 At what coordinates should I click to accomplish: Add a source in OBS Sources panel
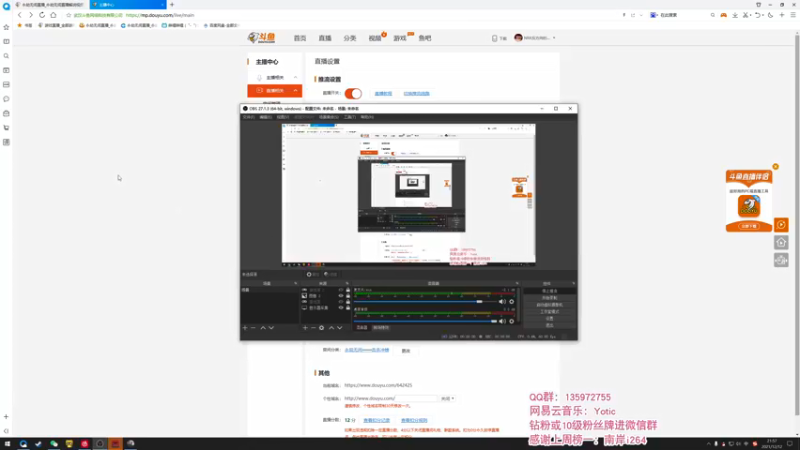[x=305, y=328]
